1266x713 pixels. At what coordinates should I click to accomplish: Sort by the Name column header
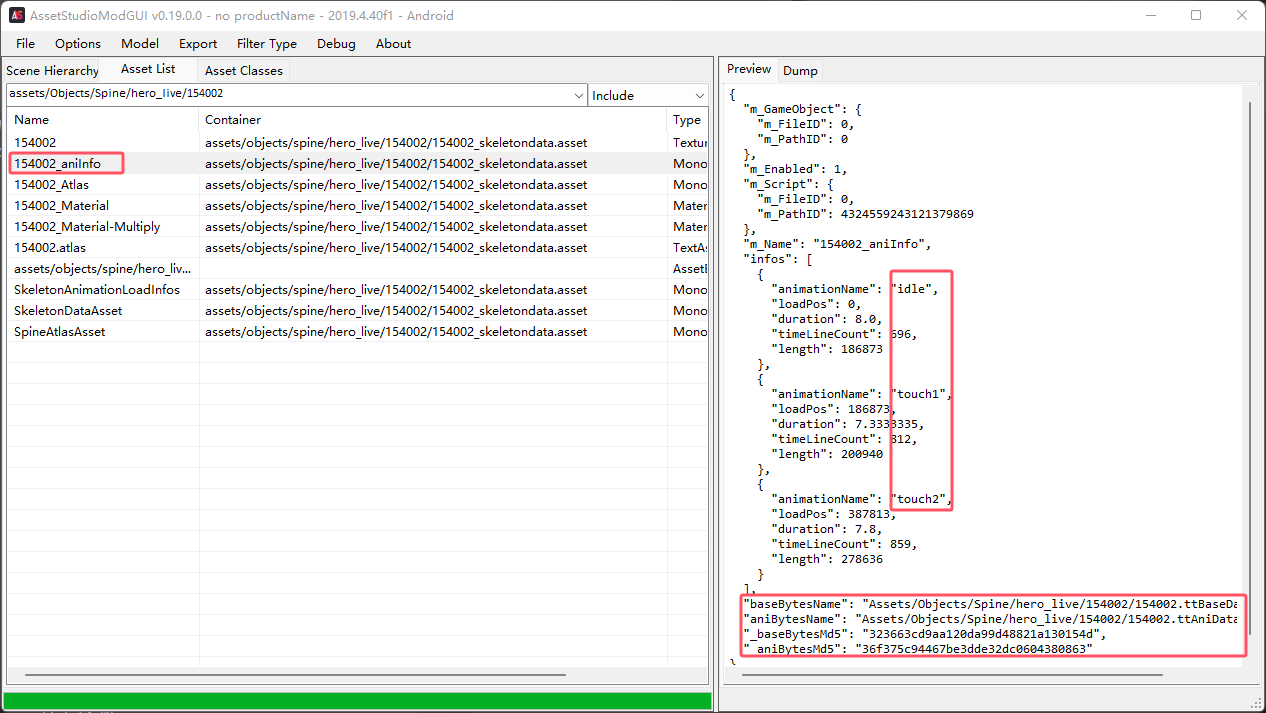pyautogui.click(x=102, y=119)
